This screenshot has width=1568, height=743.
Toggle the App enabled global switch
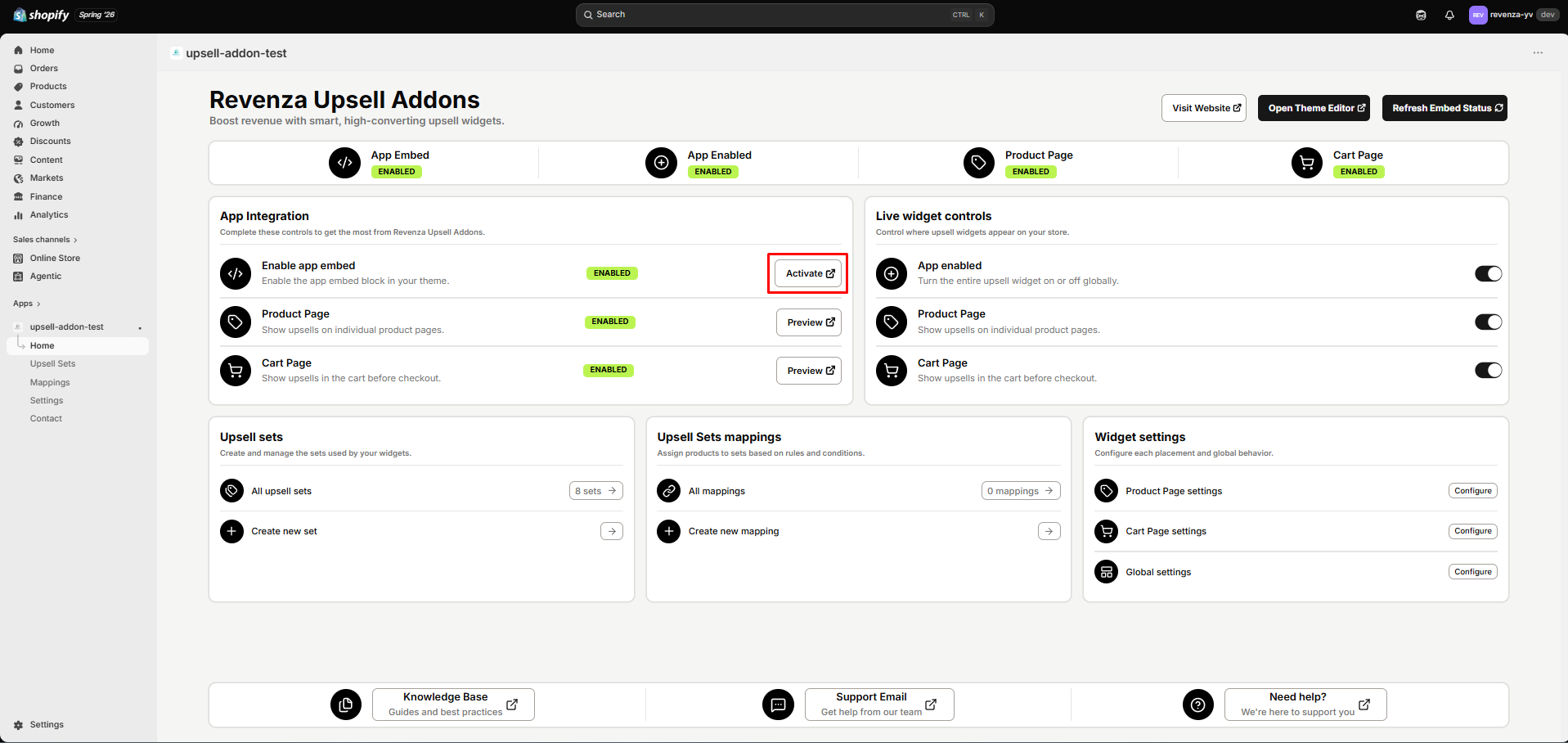[1489, 273]
